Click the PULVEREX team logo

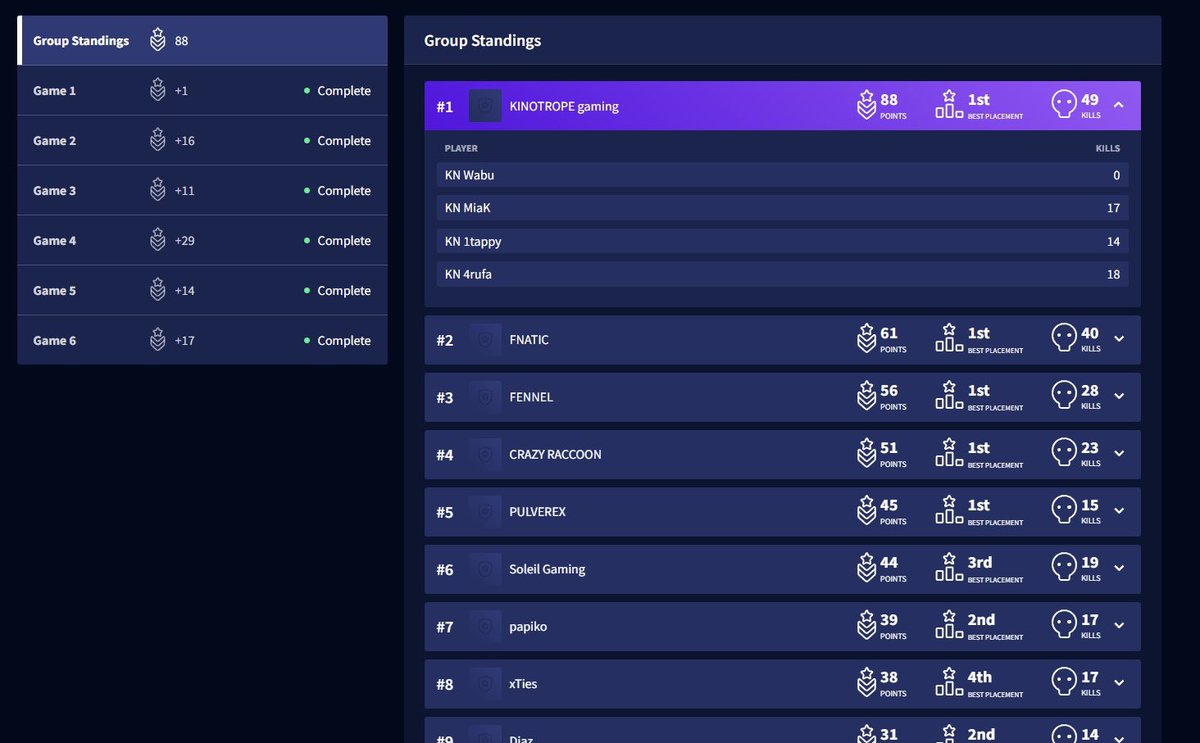tap(485, 512)
